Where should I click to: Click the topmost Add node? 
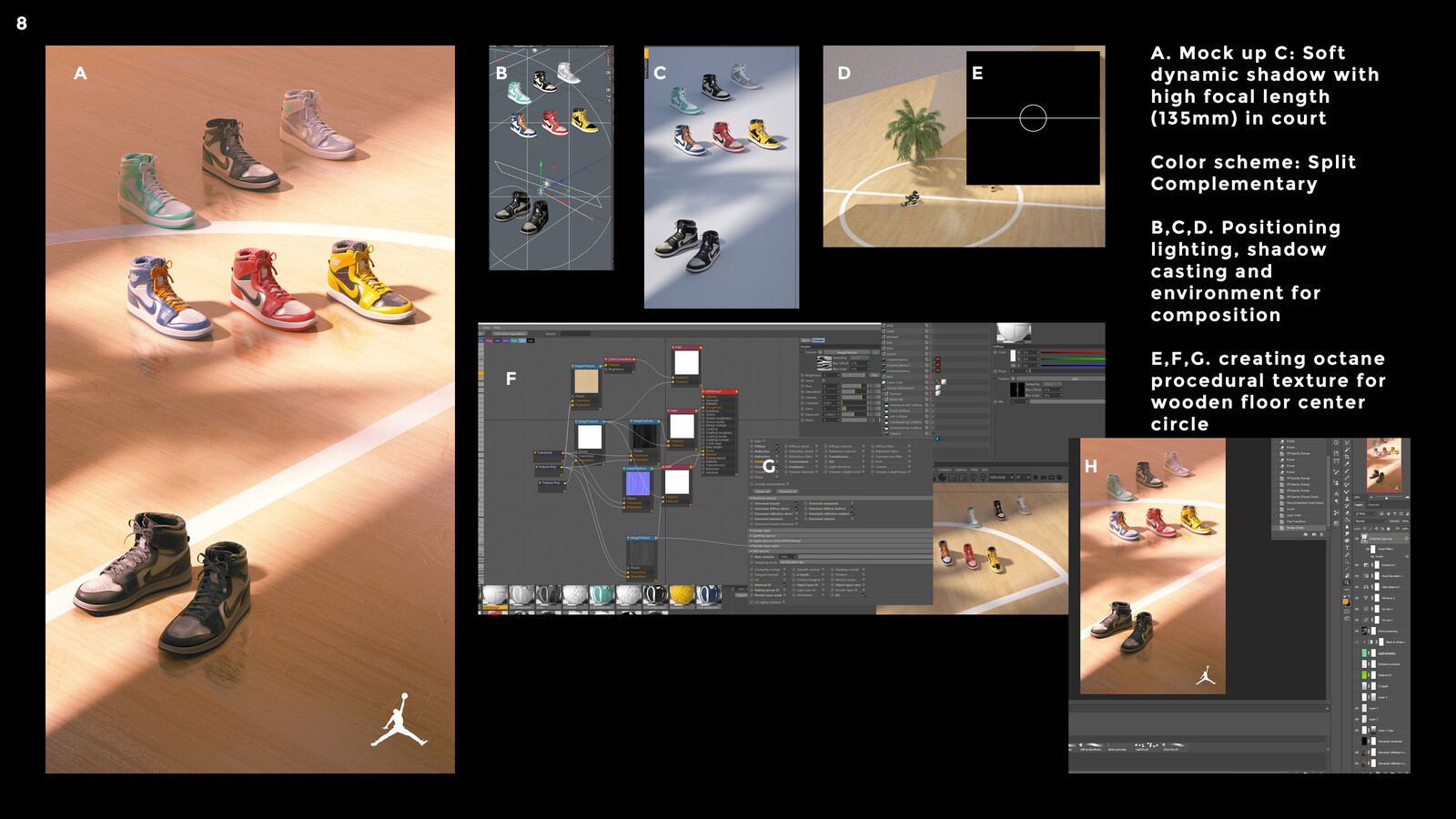tap(686, 364)
